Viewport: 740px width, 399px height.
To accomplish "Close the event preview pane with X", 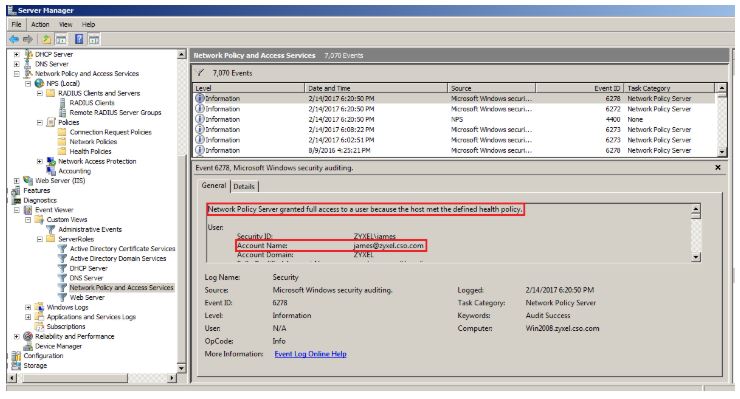I will point(718,168).
